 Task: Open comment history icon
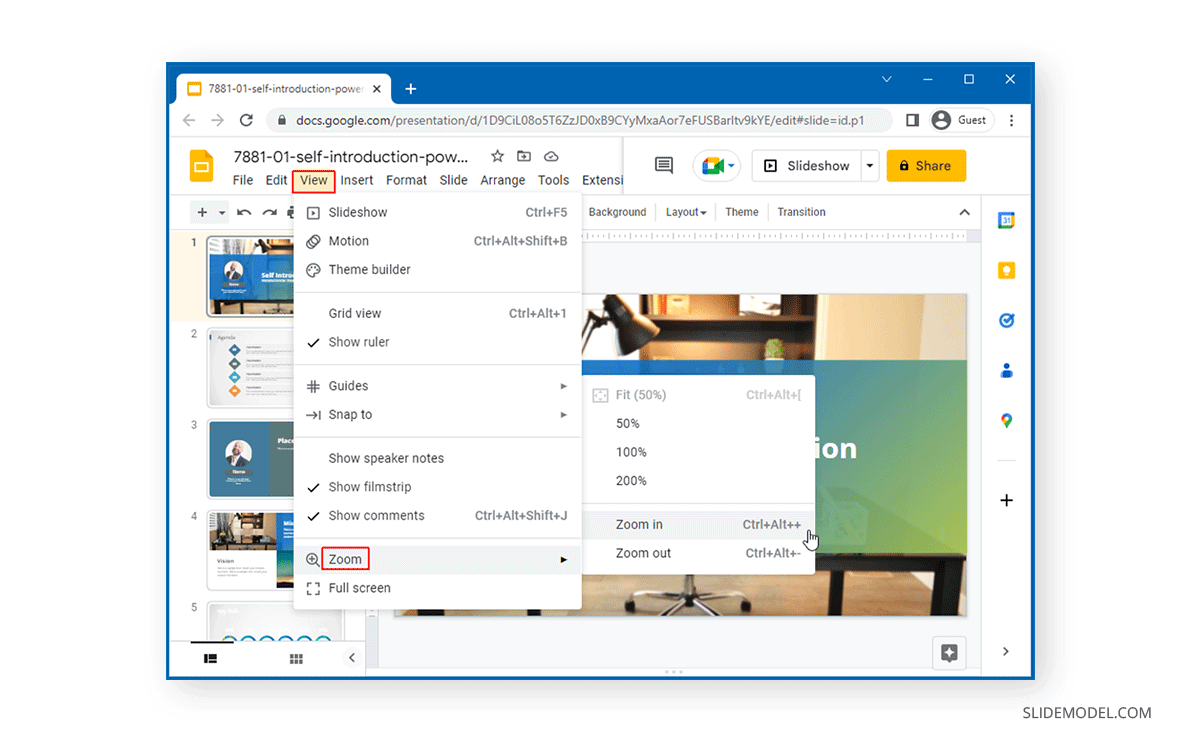click(x=662, y=165)
